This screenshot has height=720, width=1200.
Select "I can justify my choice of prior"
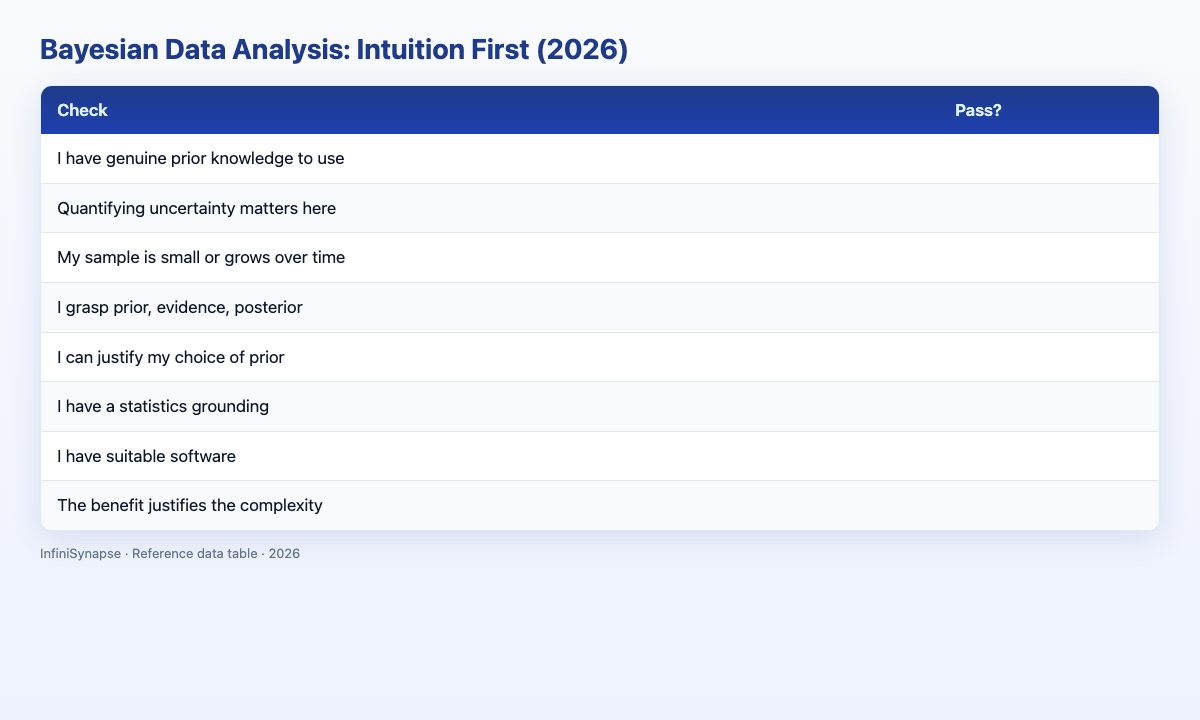pos(171,357)
